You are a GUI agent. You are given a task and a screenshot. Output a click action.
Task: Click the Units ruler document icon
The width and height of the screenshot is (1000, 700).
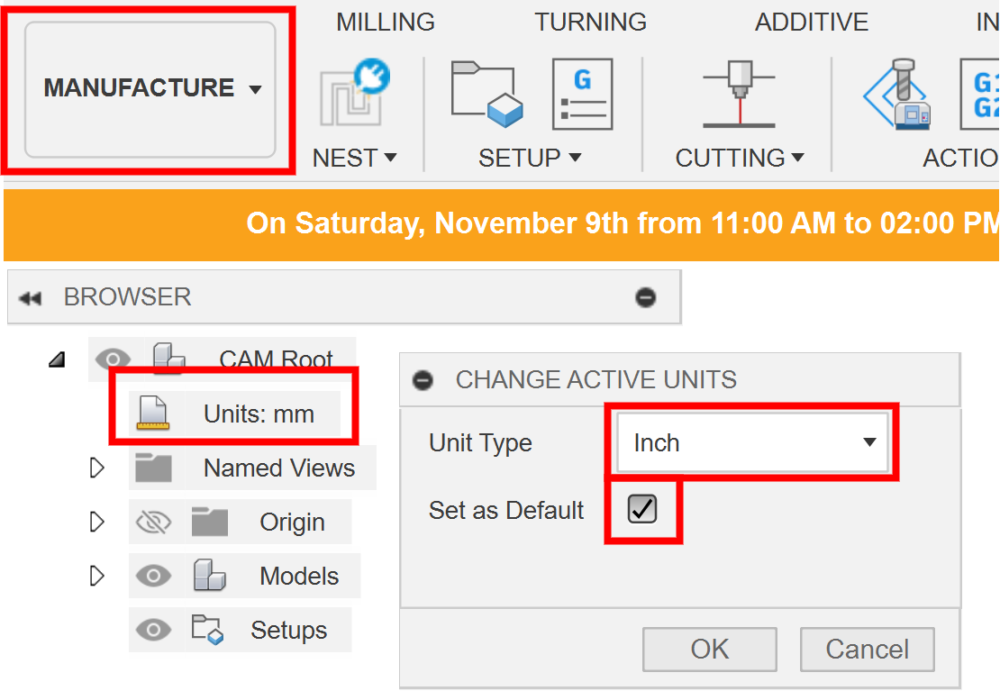click(x=153, y=414)
